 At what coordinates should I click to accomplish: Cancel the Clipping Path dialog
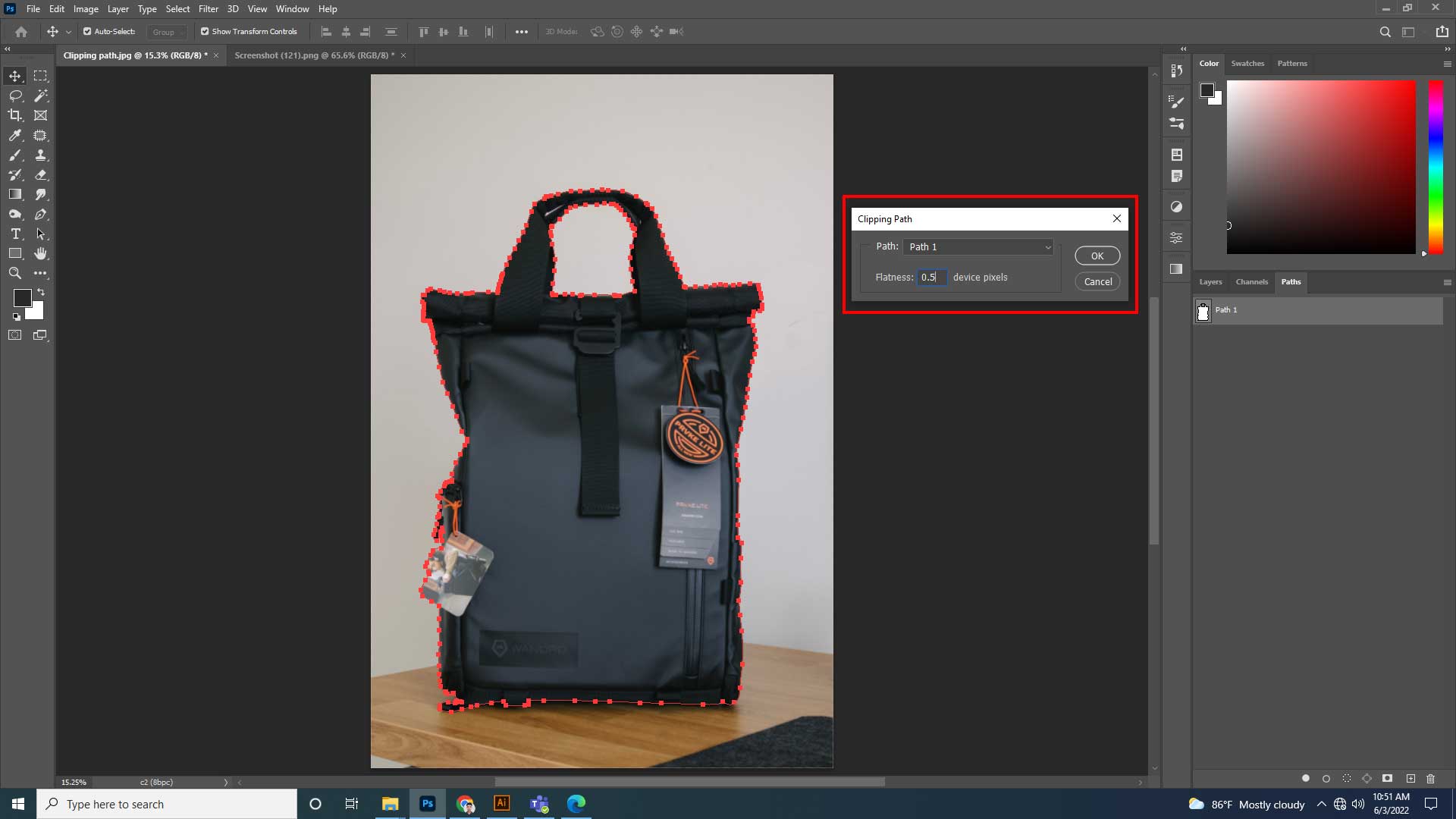pyautogui.click(x=1097, y=281)
